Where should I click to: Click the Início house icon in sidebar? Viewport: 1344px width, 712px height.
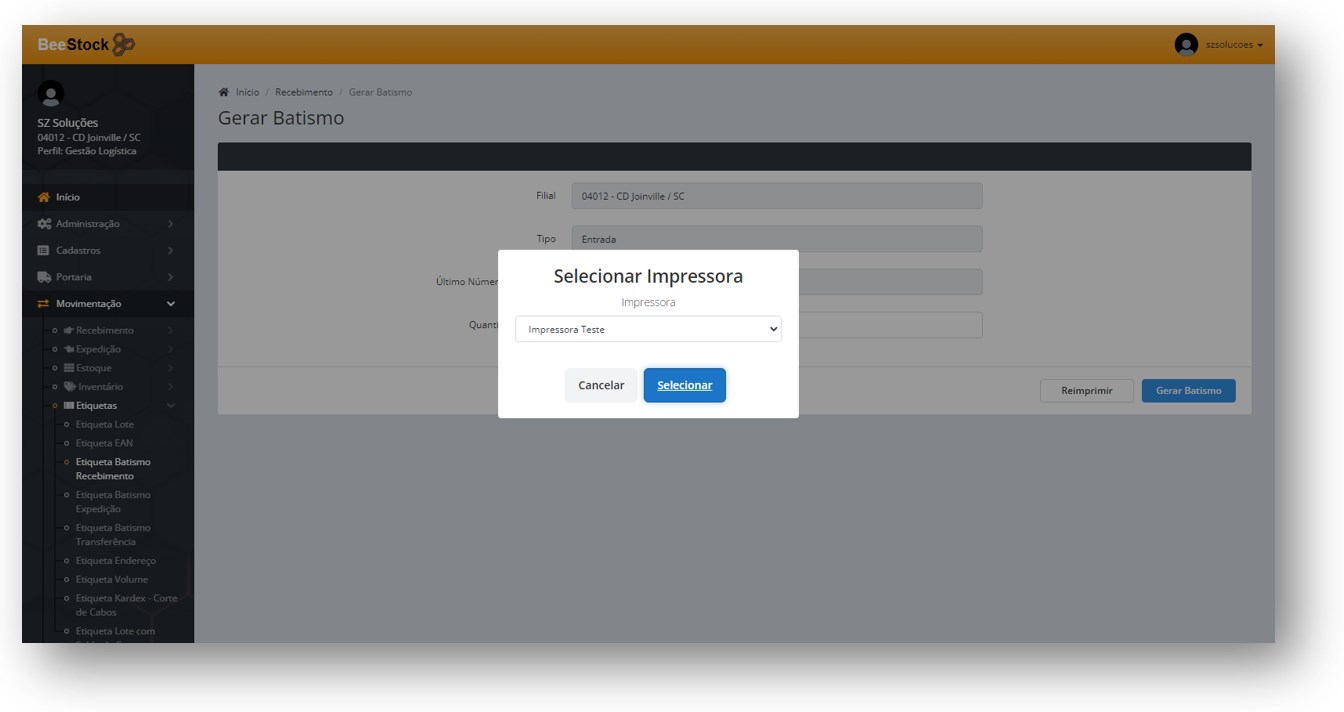(43, 198)
